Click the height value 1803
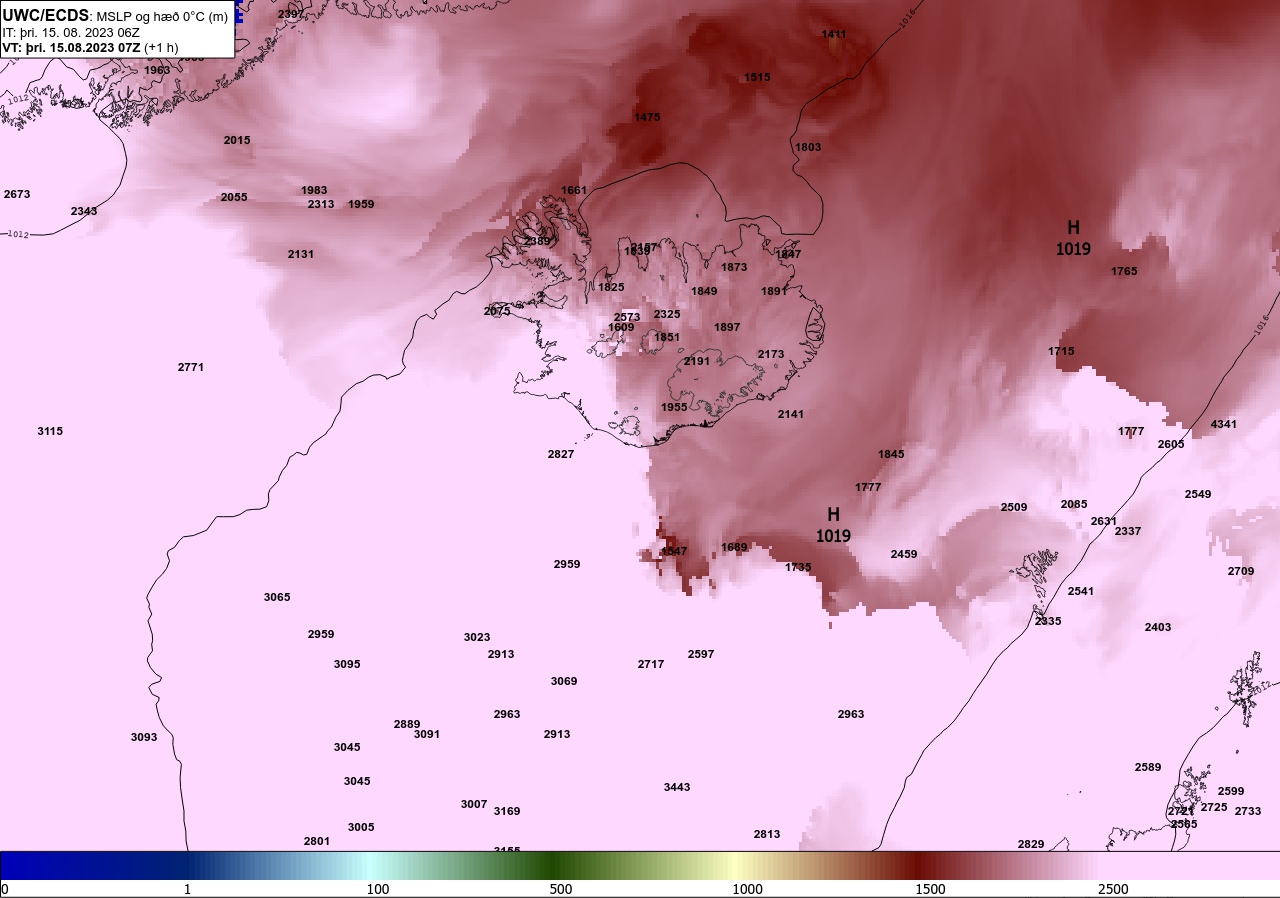 point(808,147)
